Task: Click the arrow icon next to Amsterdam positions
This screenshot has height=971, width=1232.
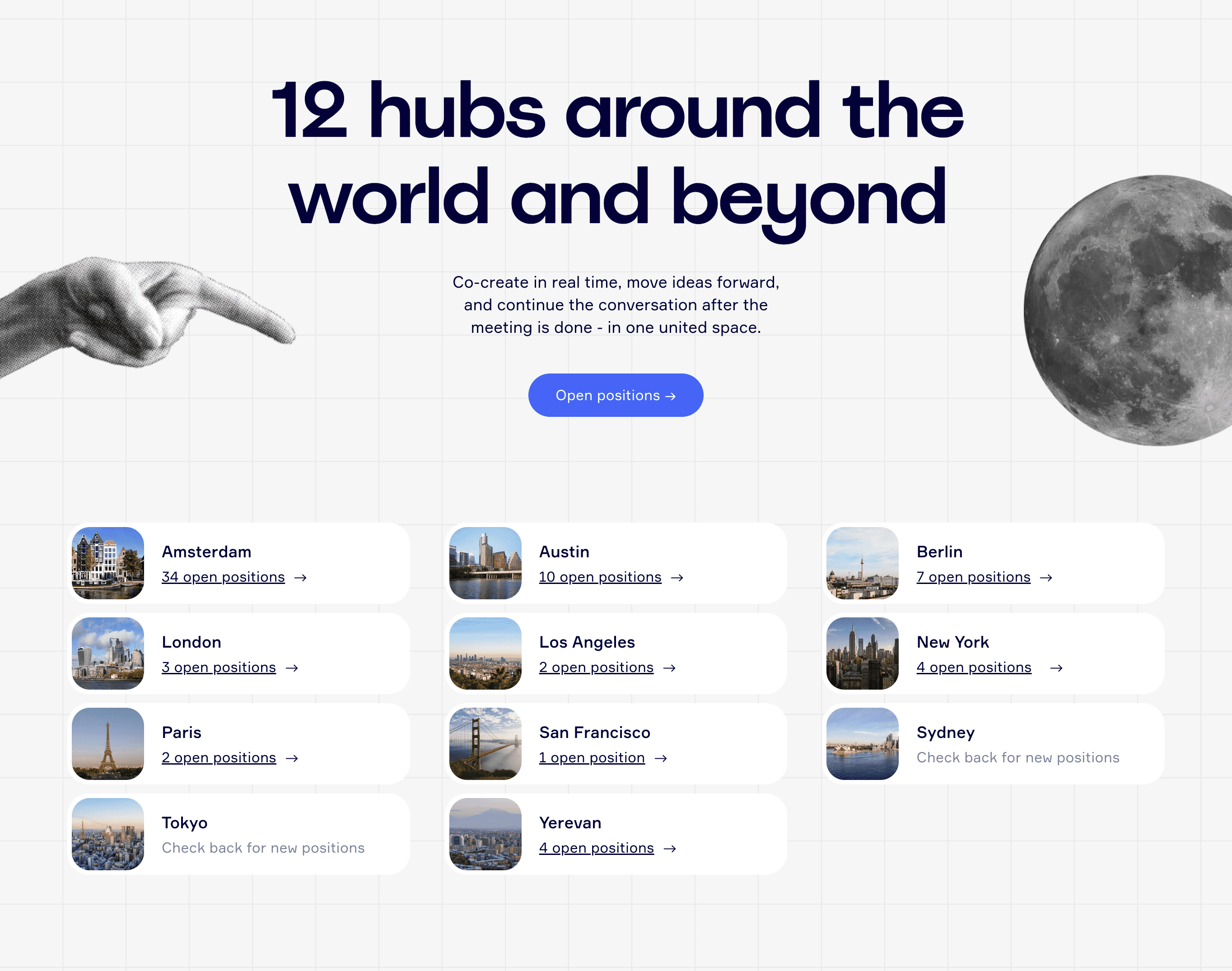Action: coord(300,578)
